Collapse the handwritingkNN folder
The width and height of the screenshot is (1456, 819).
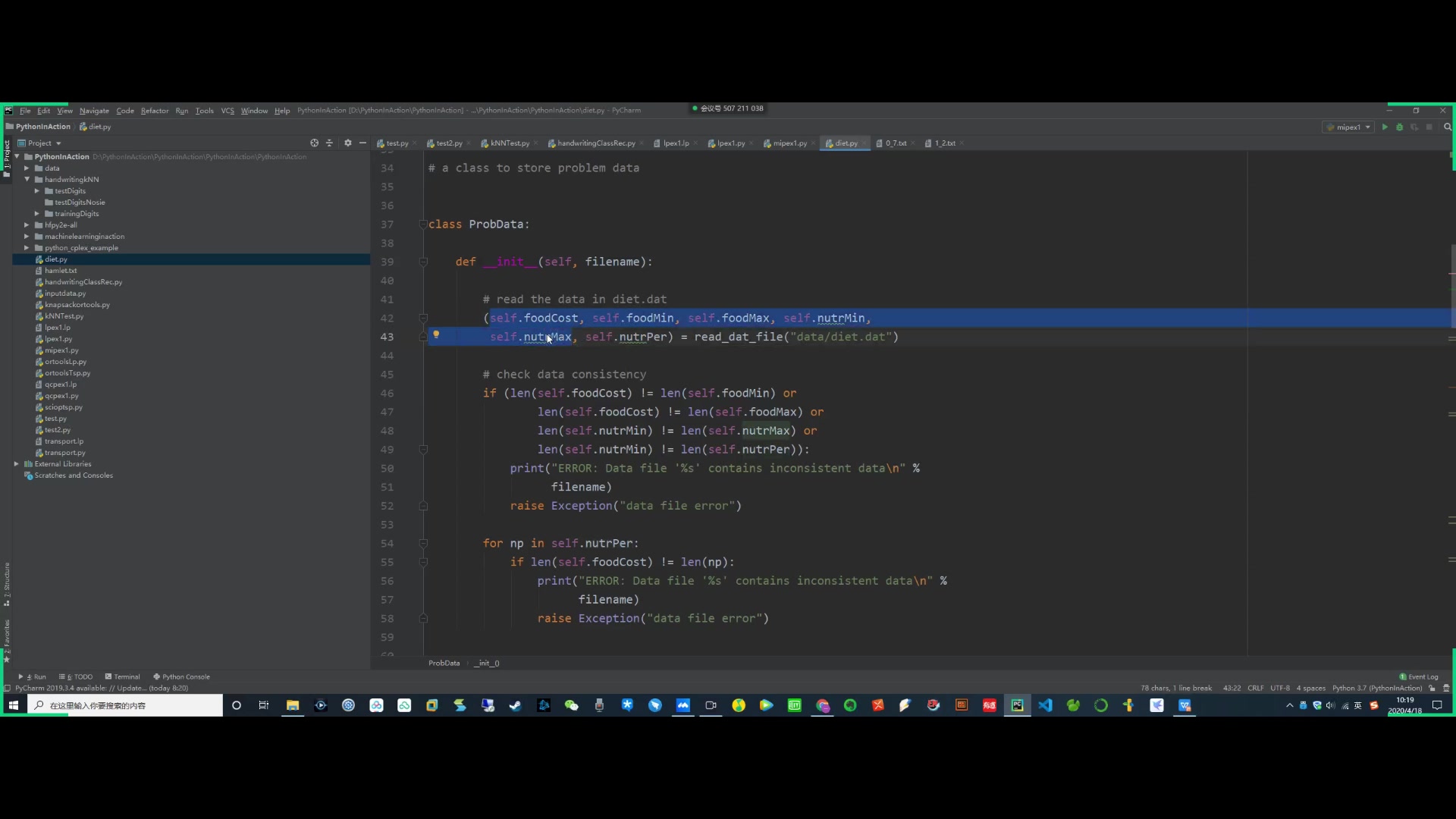(27, 180)
